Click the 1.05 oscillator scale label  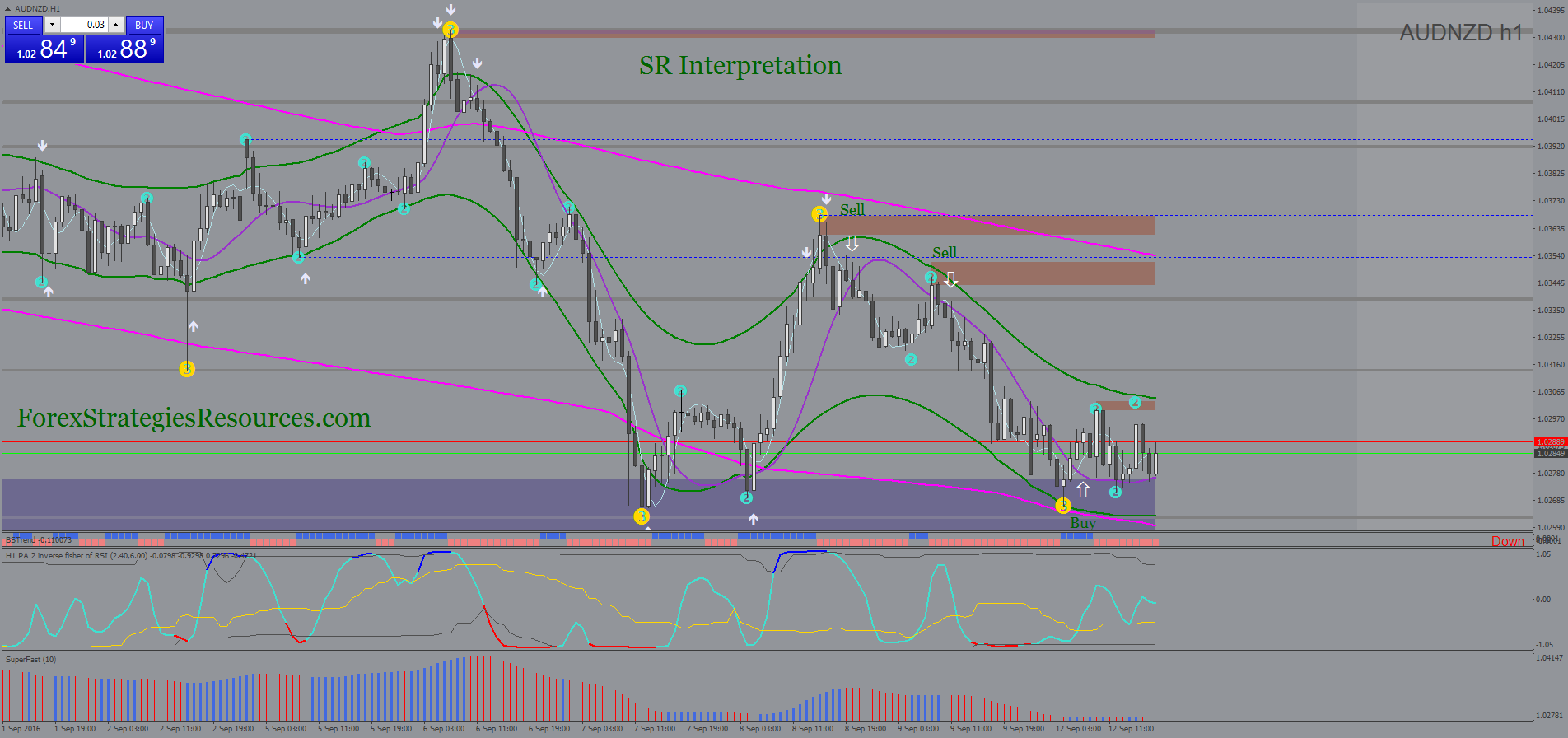tap(1544, 554)
